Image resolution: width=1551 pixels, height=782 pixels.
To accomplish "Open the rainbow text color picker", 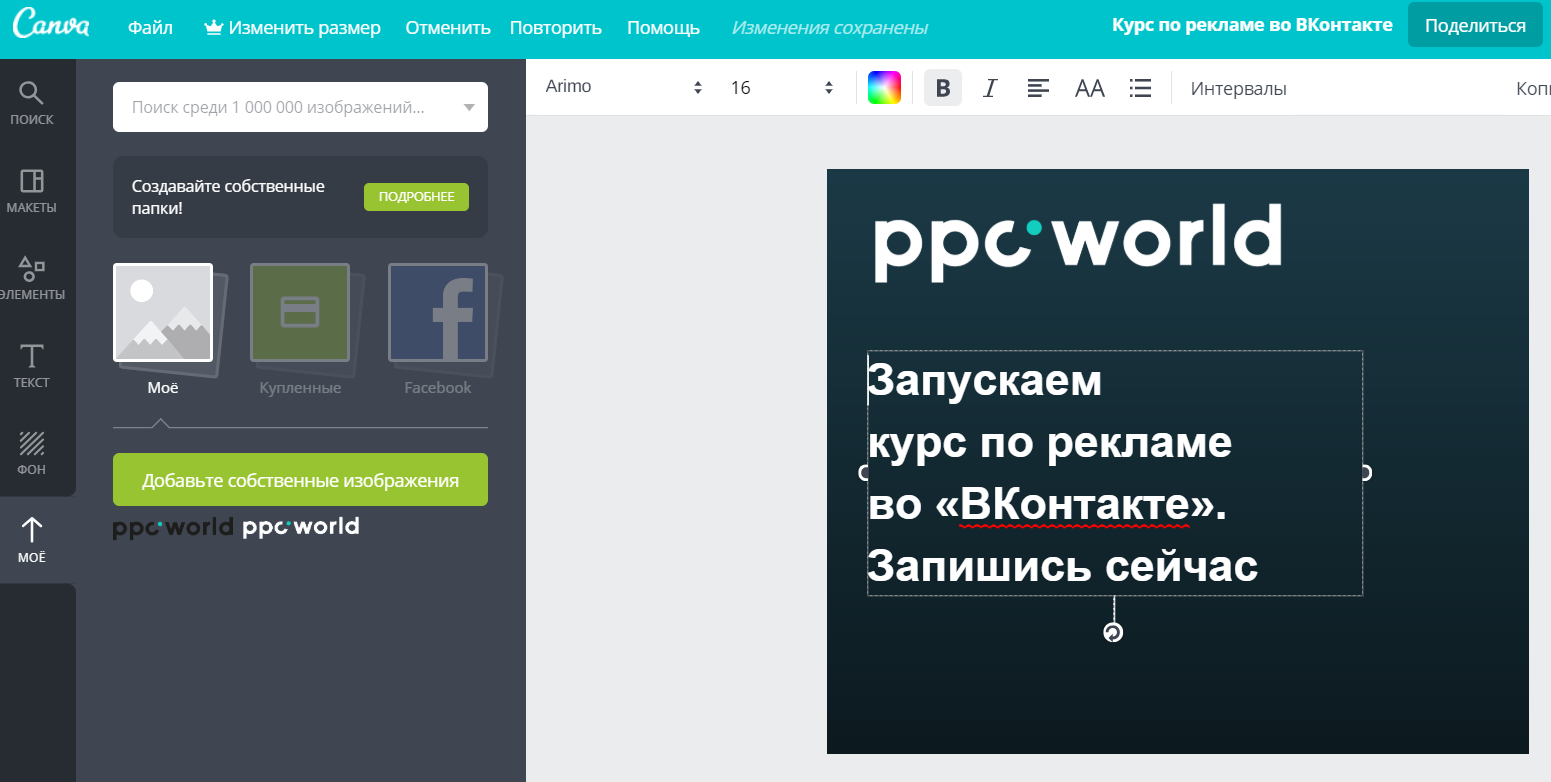I will (x=884, y=88).
